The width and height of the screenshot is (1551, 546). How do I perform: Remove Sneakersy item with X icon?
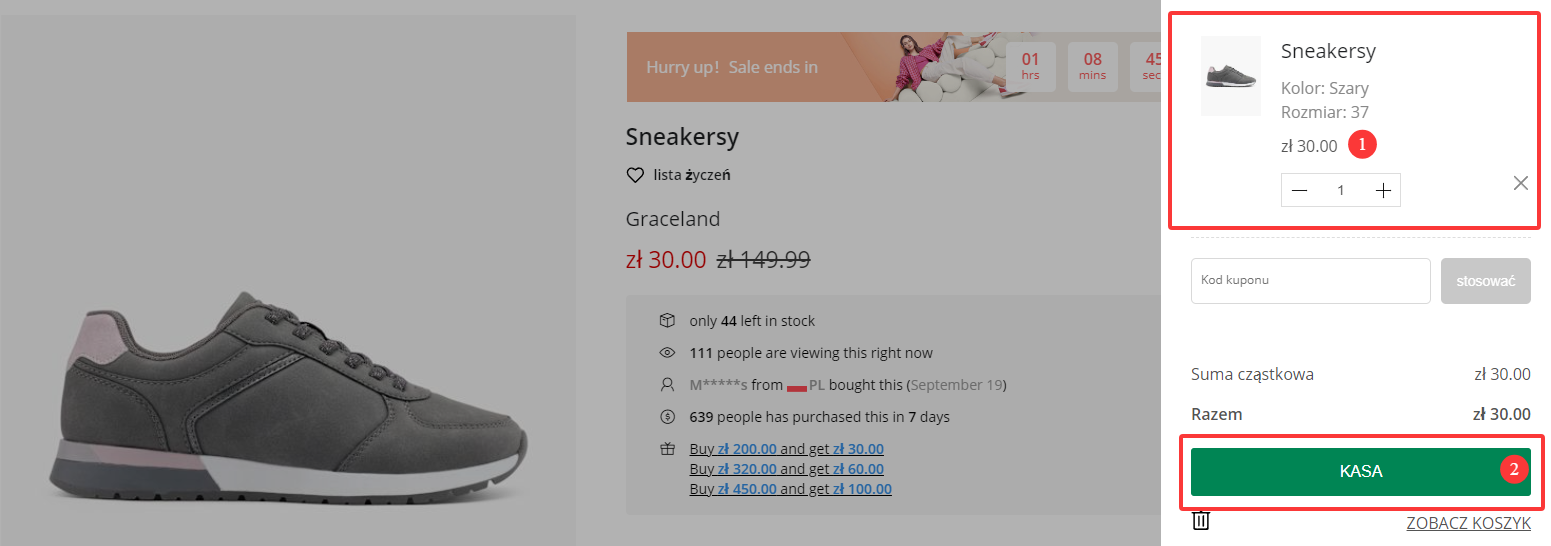pos(1520,183)
